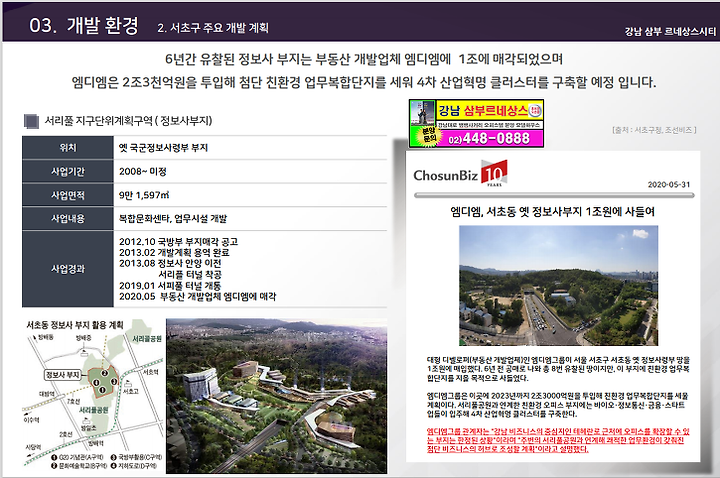This screenshot has height=478, width=720.
Task: Click the article paragraph starting '대형 디벨로퍼'
Action: (x=558, y=369)
